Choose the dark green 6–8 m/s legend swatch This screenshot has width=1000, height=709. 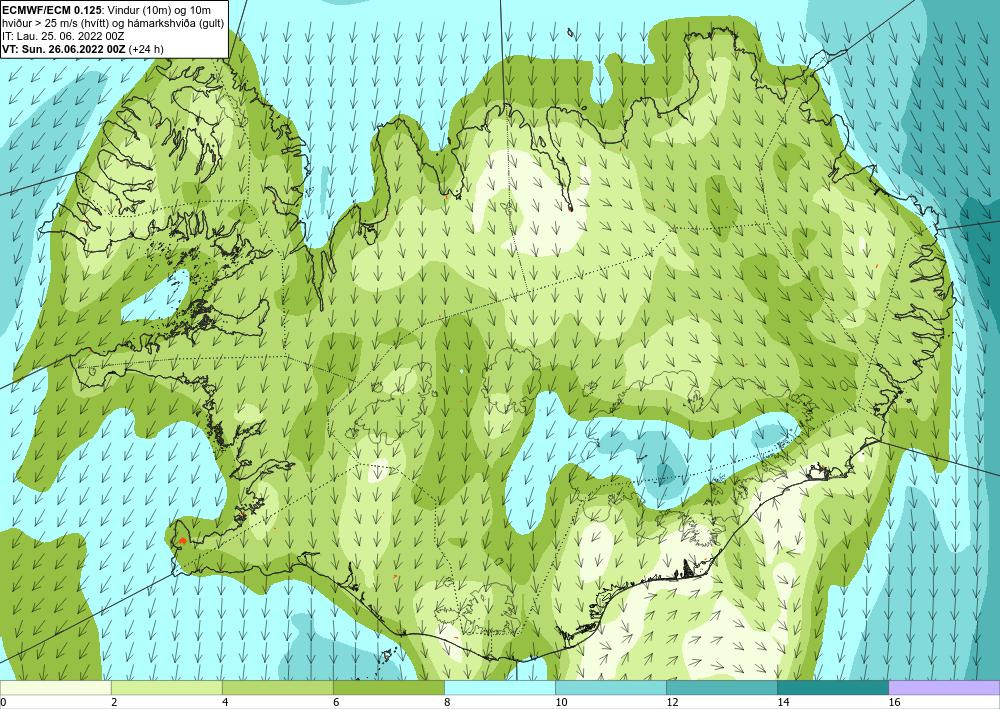pos(388,688)
